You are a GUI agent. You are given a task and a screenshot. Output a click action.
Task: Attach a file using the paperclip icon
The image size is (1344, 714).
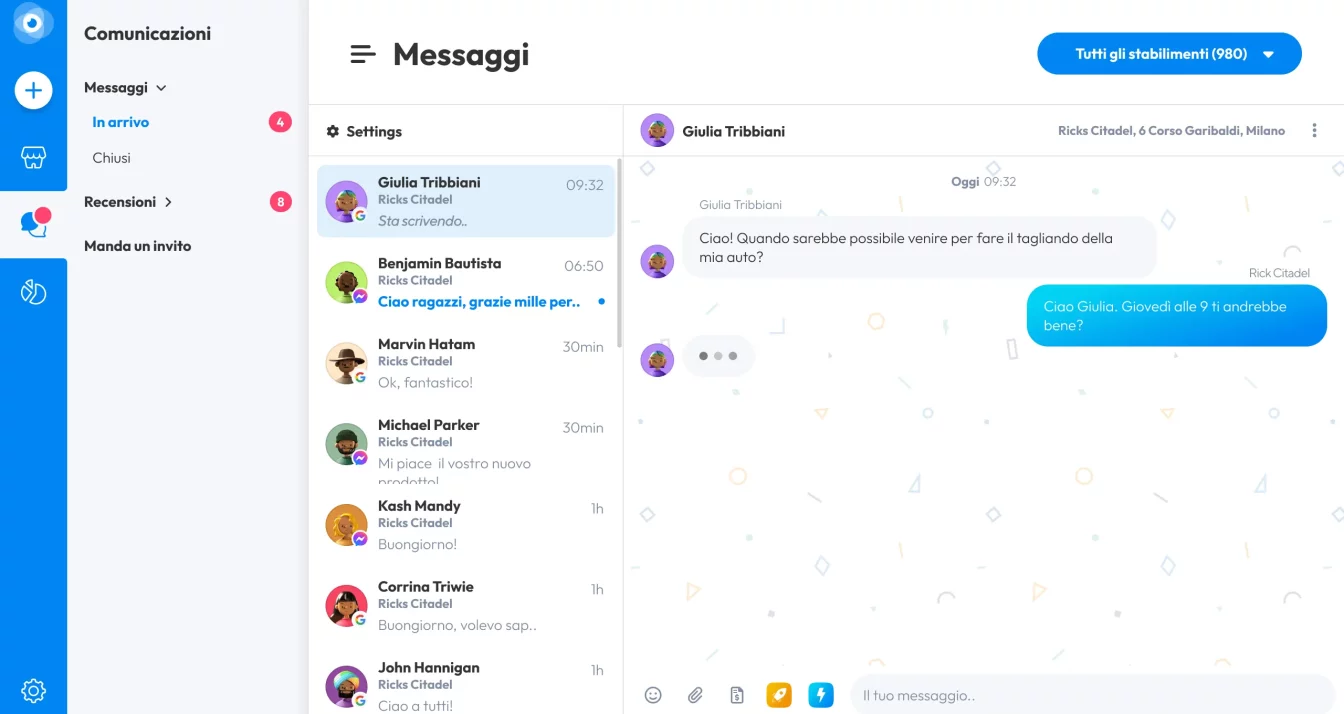695,695
